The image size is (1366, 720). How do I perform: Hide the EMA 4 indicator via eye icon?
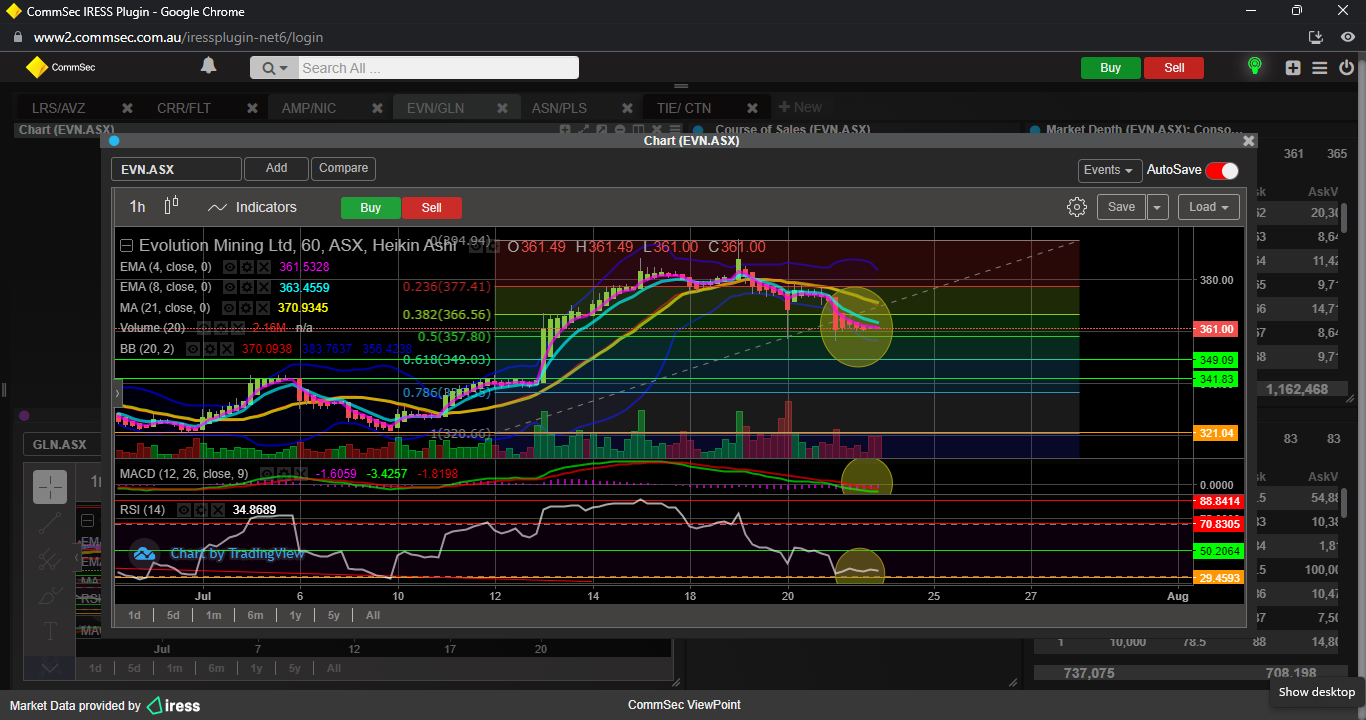tap(229, 267)
